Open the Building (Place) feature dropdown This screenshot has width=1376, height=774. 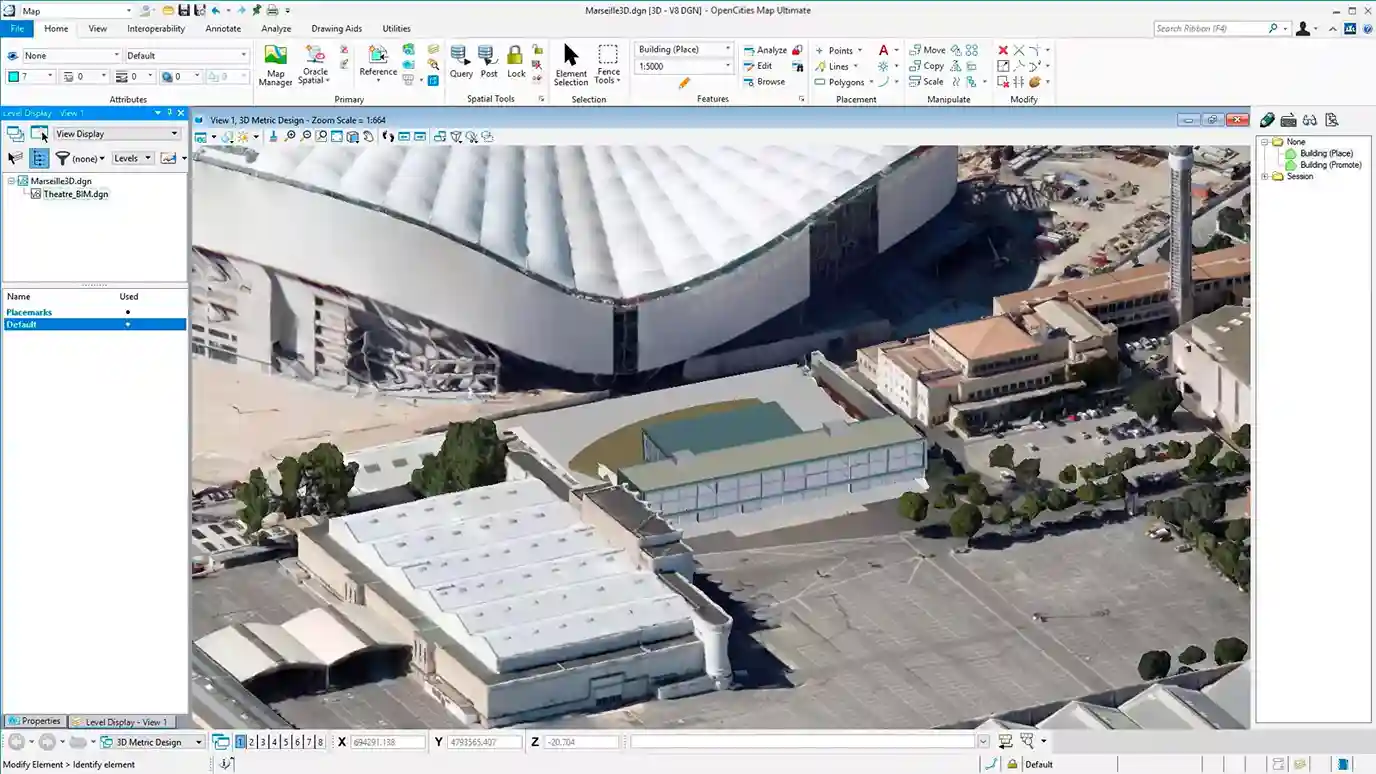[684, 49]
